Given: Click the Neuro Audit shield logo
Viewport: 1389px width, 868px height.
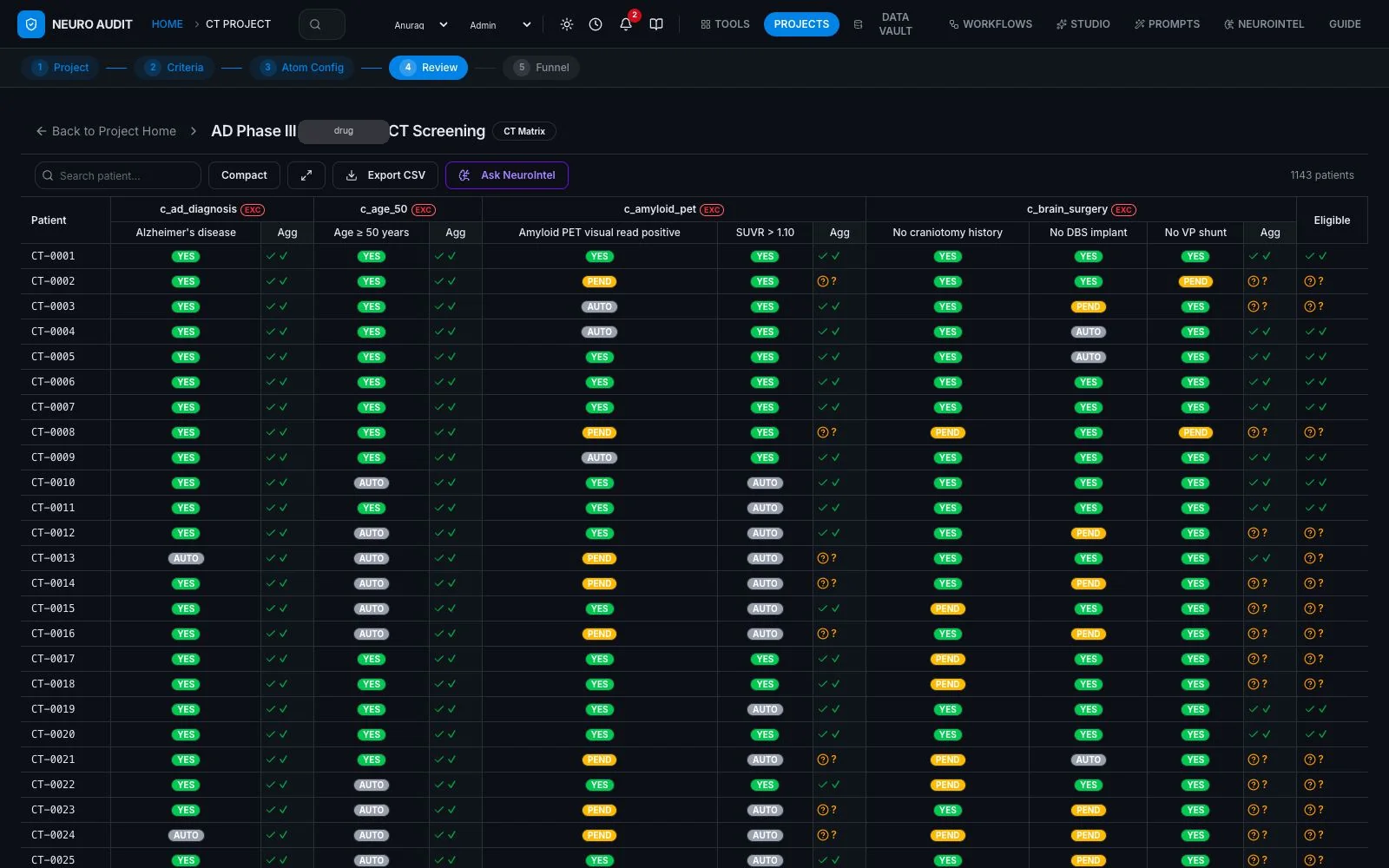Looking at the screenshot, I should 31,24.
